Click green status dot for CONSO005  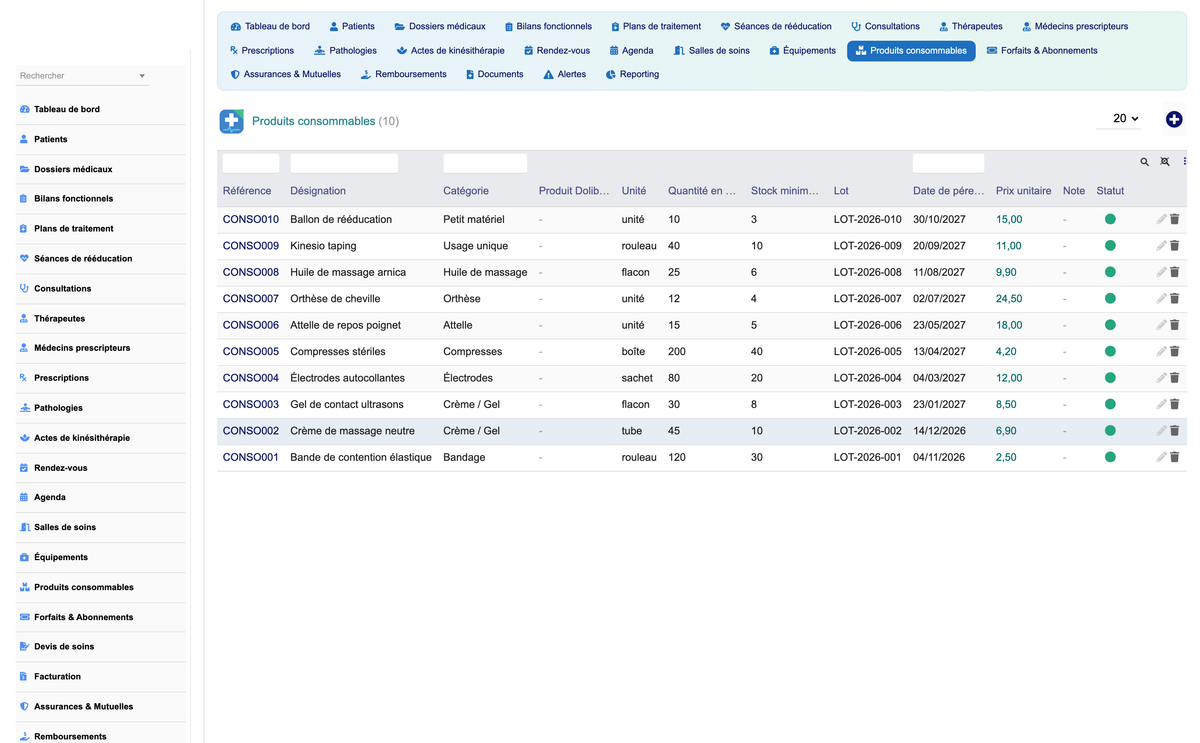pos(1110,352)
